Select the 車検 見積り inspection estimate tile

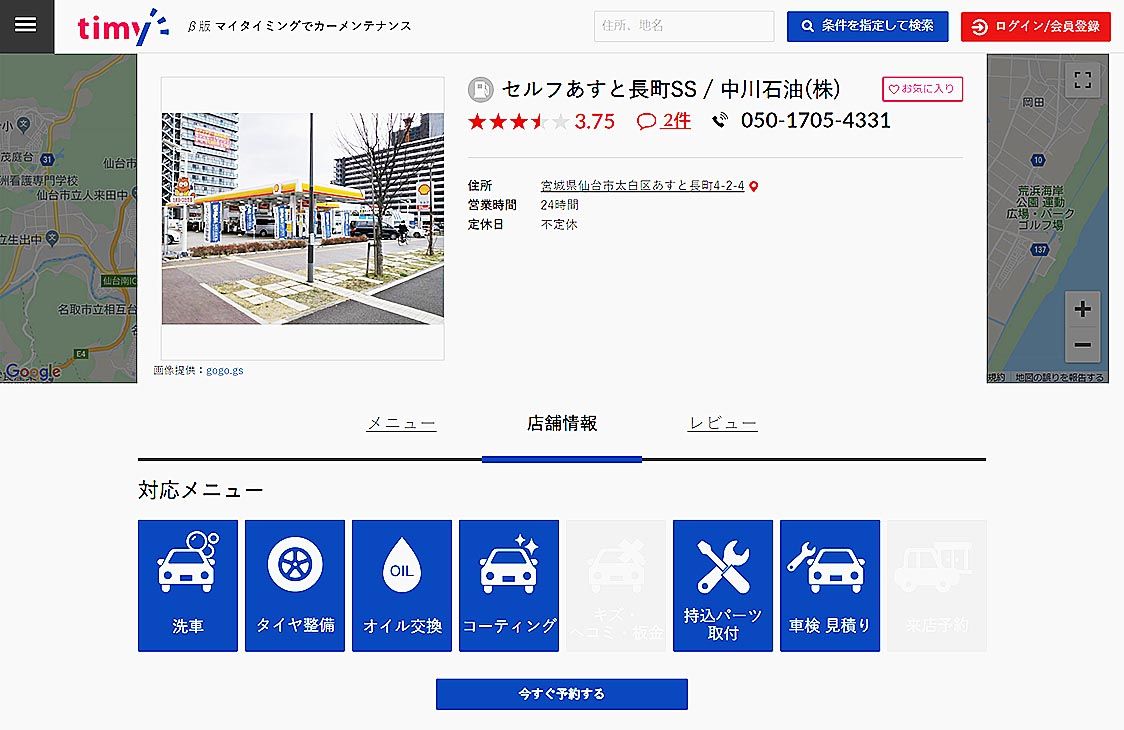coord(830,585)
